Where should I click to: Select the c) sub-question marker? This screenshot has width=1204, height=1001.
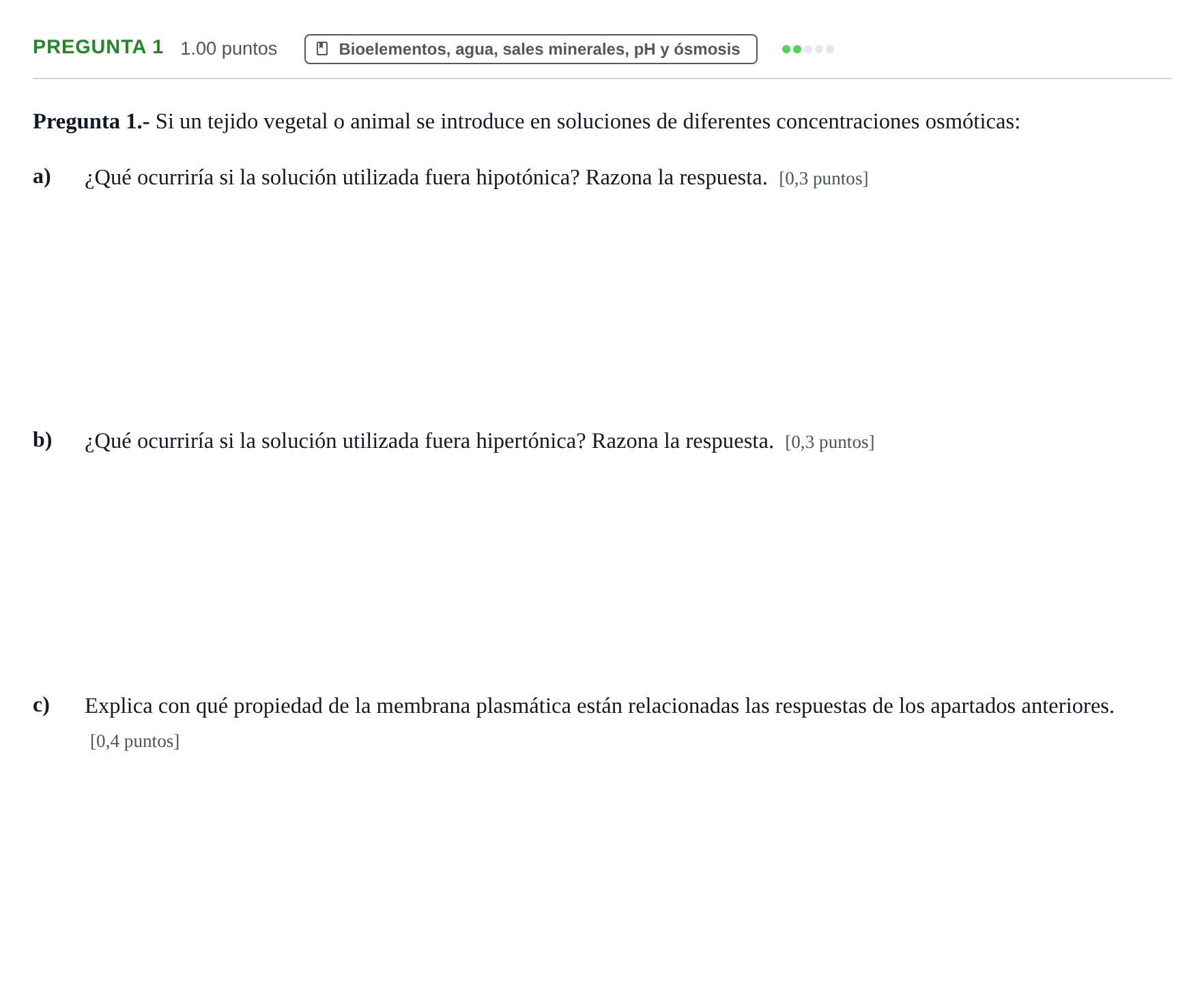pyautogui.click(x=41, y=705)
